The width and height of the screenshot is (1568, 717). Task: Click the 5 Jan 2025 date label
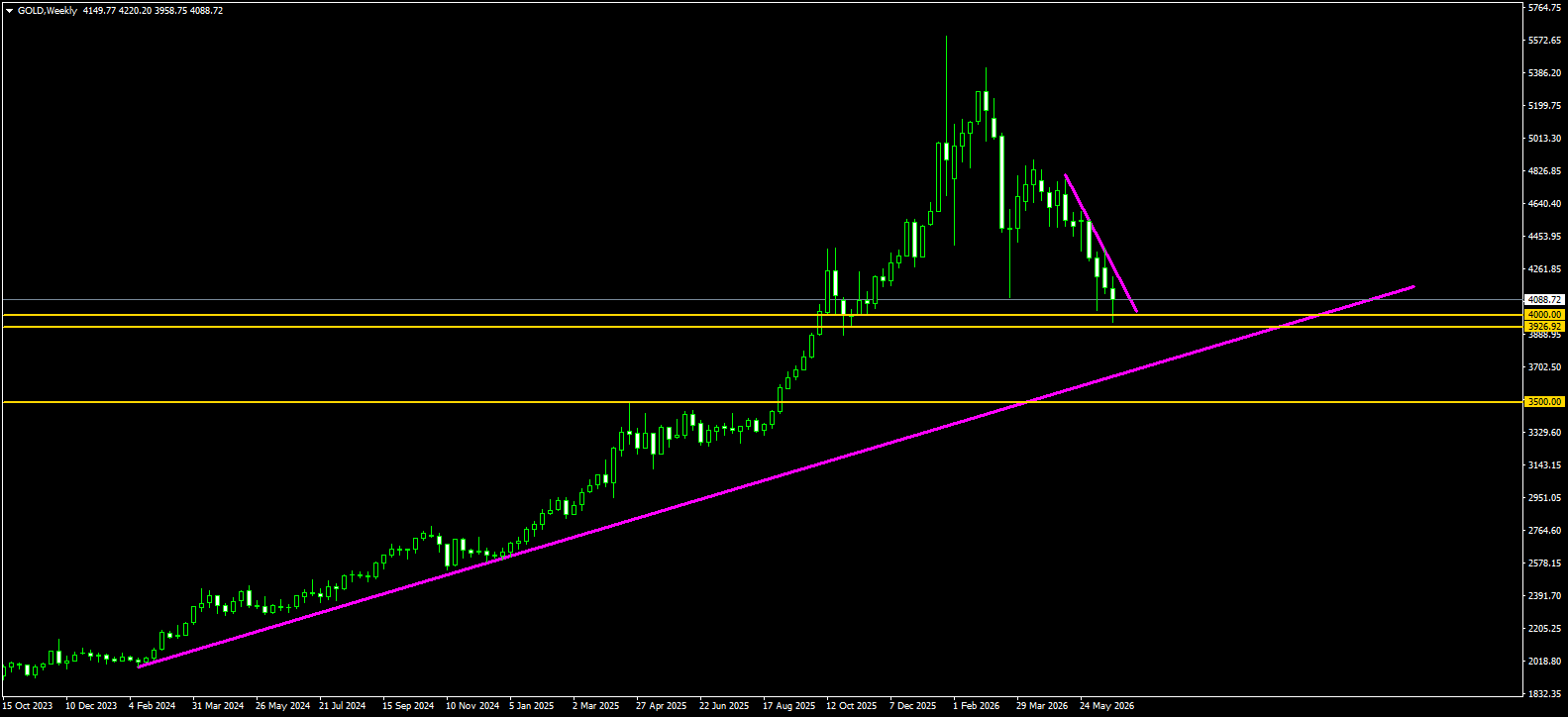[532, 706]
